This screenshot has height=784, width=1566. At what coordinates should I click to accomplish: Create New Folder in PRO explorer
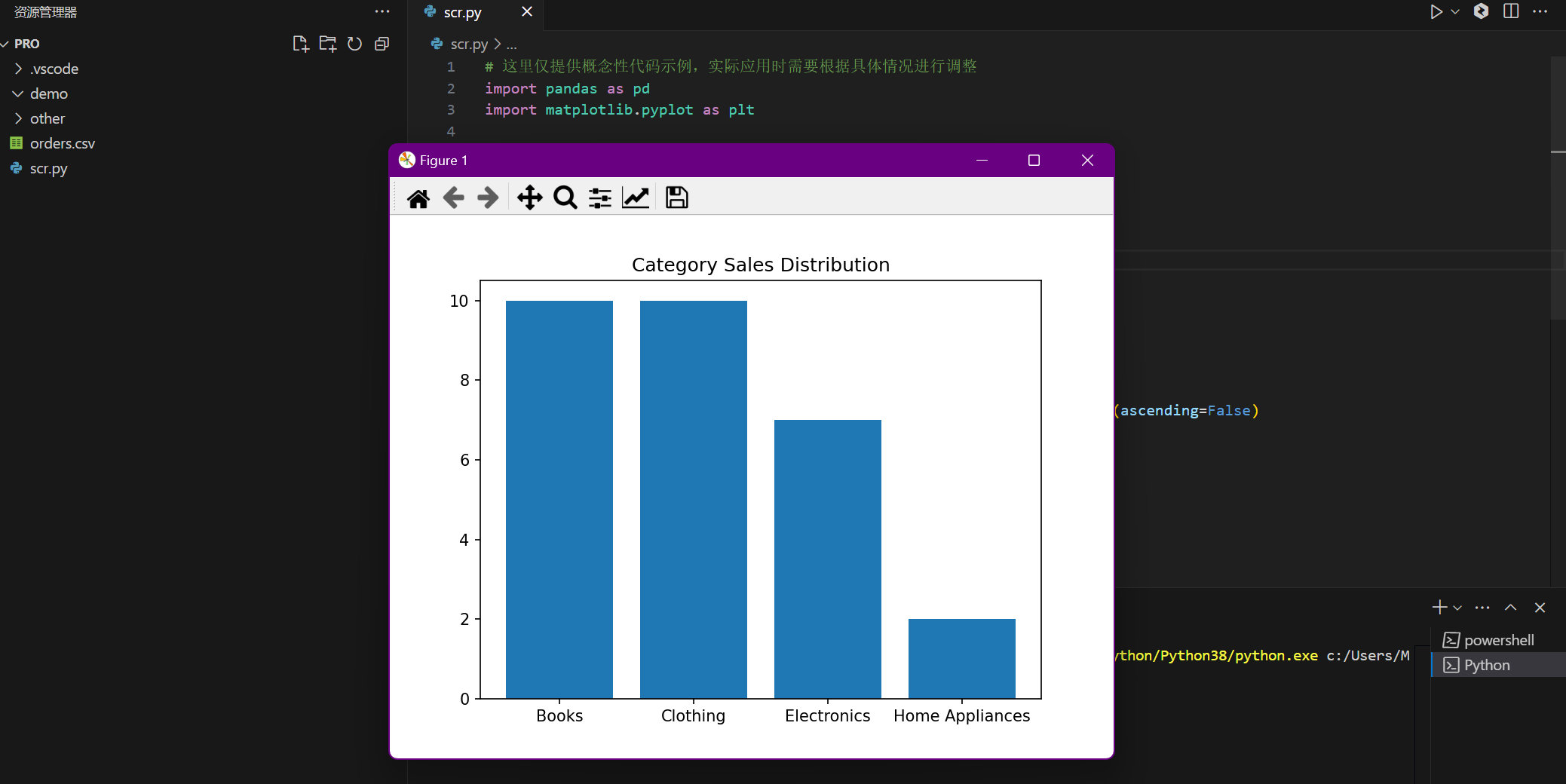point(328,44)
